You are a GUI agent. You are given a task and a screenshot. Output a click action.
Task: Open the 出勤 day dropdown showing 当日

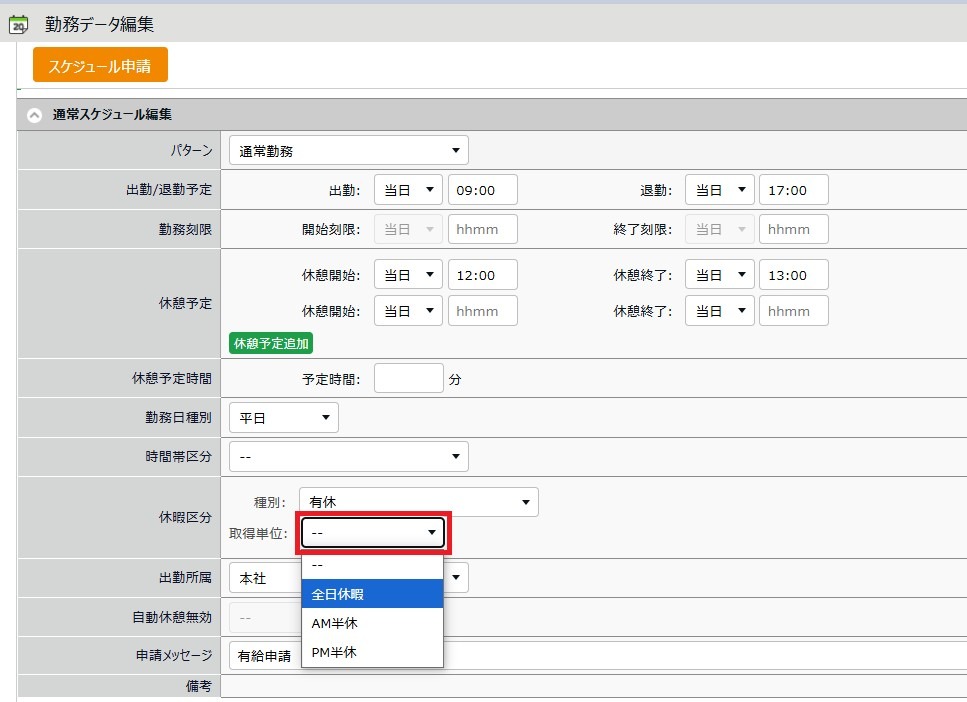(x=408, y=190)
